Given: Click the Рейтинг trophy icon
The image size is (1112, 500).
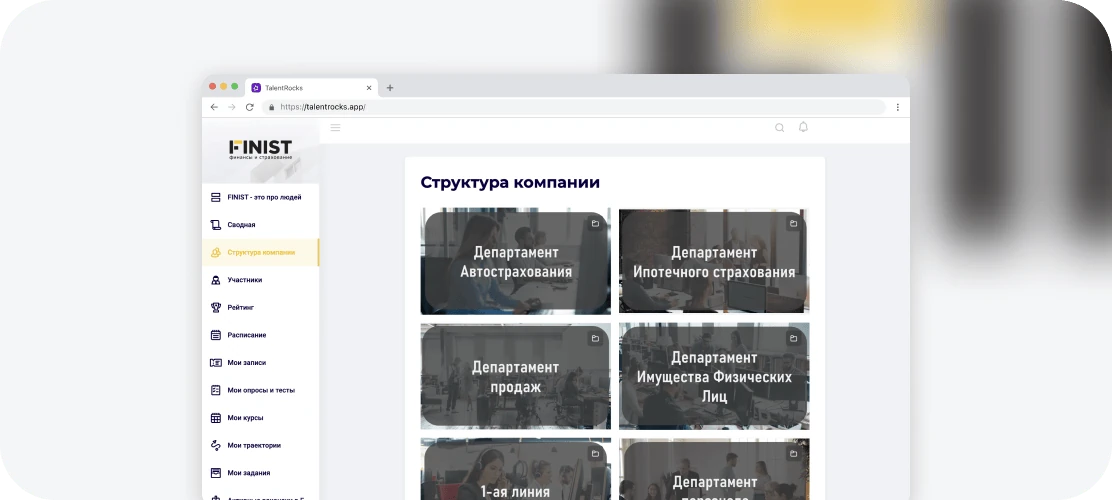Looking at the screenshot, I should click(x=216, y=308).
